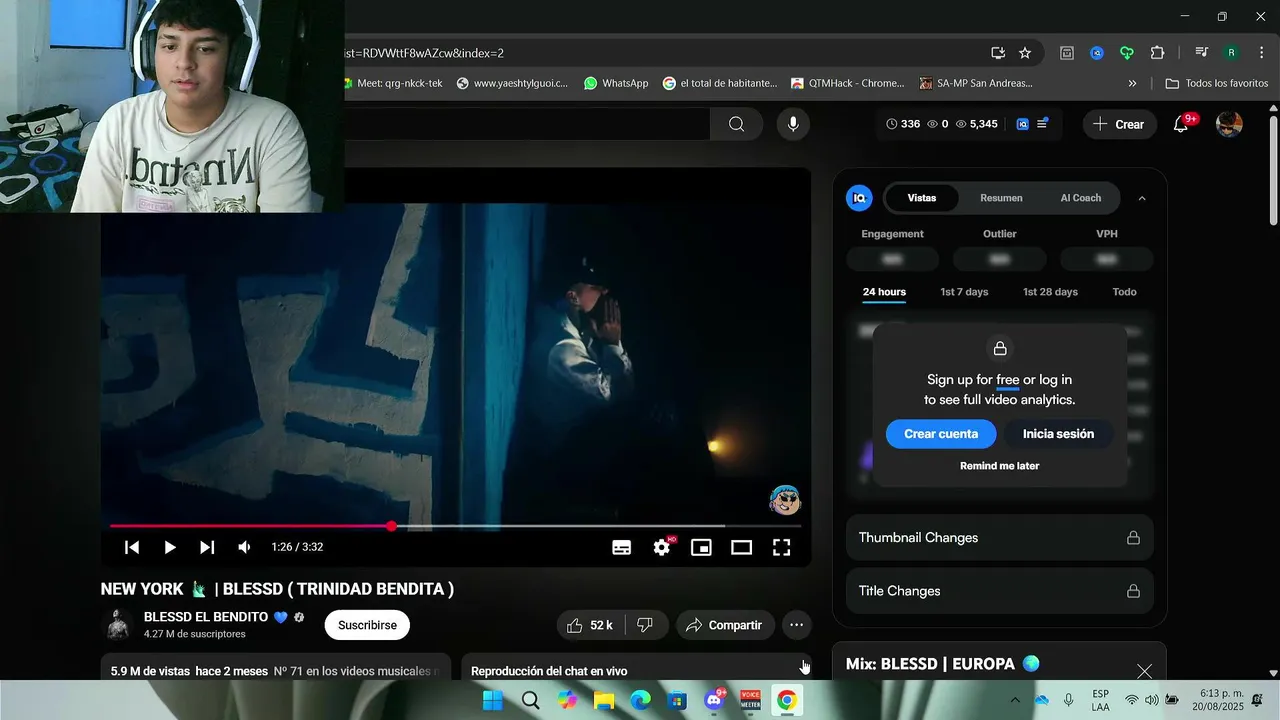Click Remind me later link
This screenshot has width=1280, height=720.
[x=999, y=466]
